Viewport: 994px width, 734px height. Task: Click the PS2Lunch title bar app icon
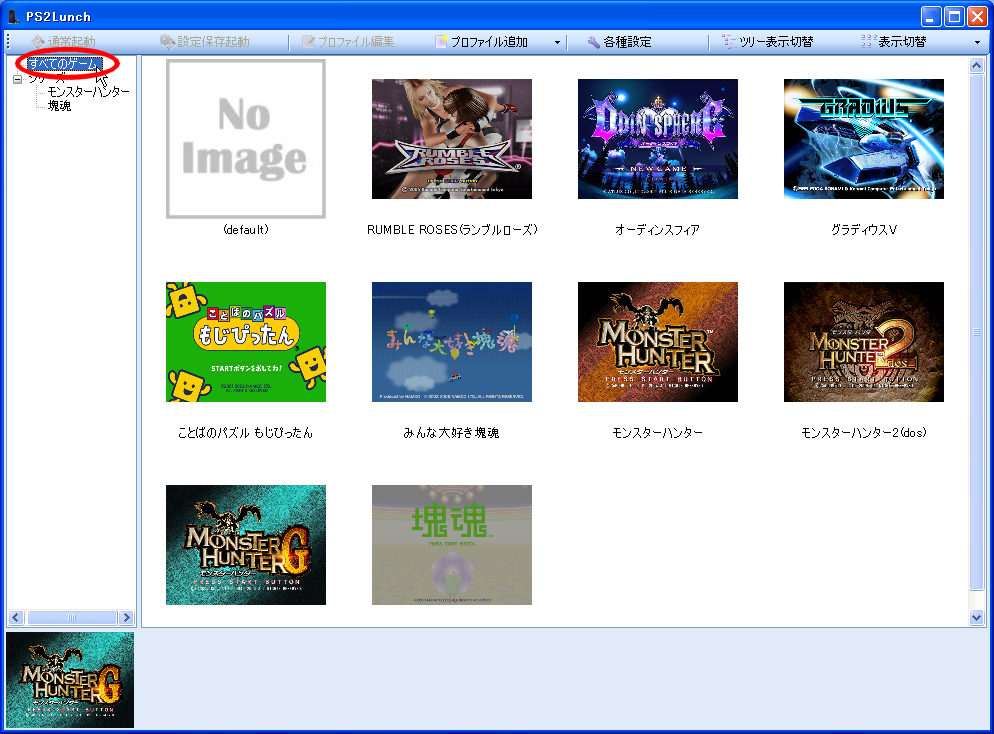point(13,16)
